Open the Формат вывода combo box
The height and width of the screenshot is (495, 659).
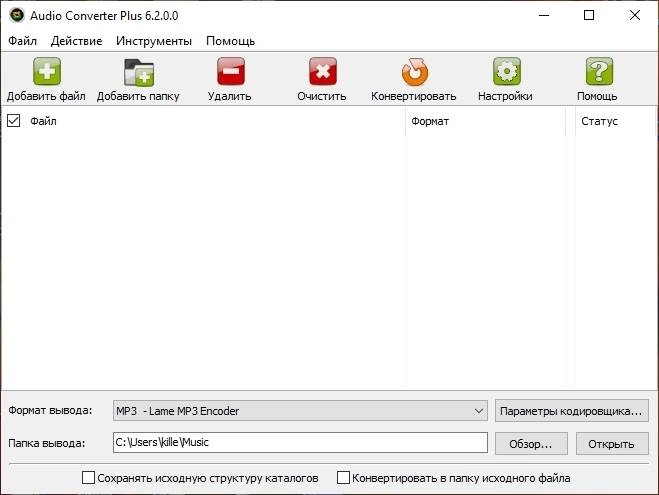point(300,411)
